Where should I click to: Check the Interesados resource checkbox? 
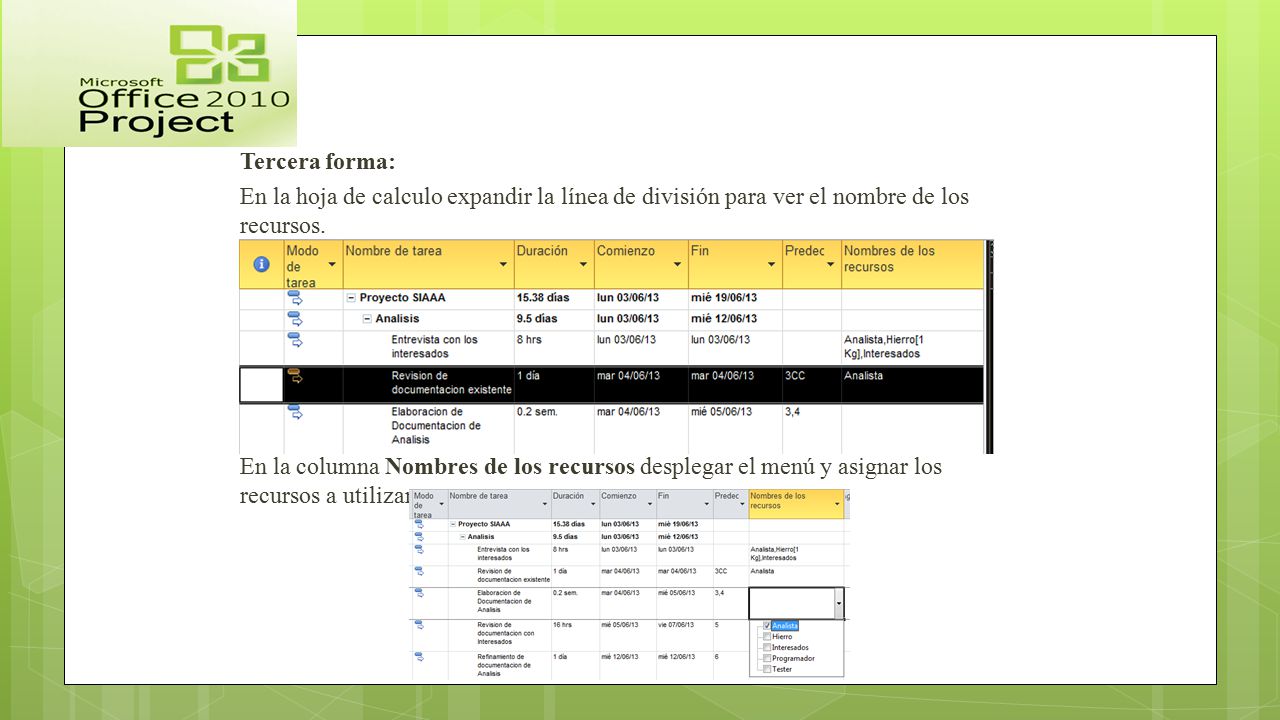767,647
